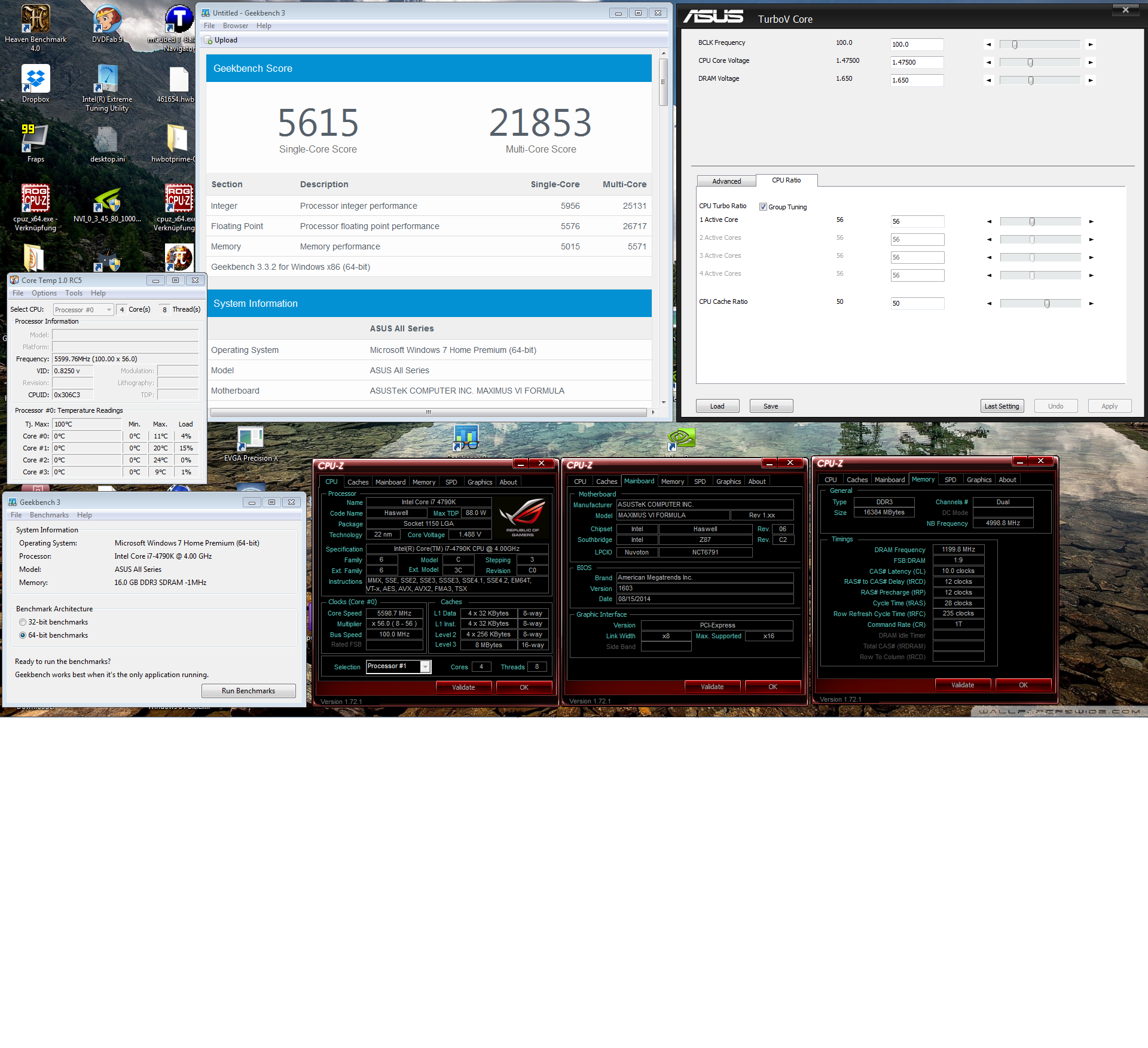Select 32-bit benchmarks radio button
This screenshot has height=1048, width=1148.
[23, 622]
